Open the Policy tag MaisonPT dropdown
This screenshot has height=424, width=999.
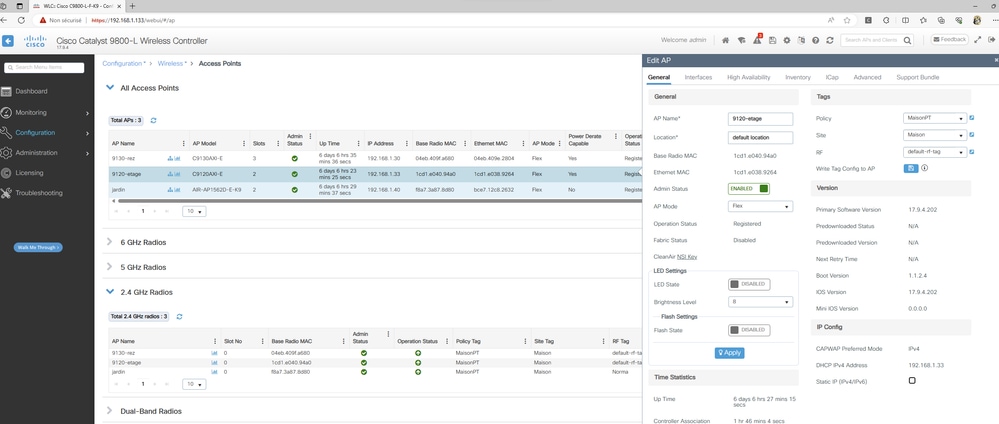tap(935, 118)
